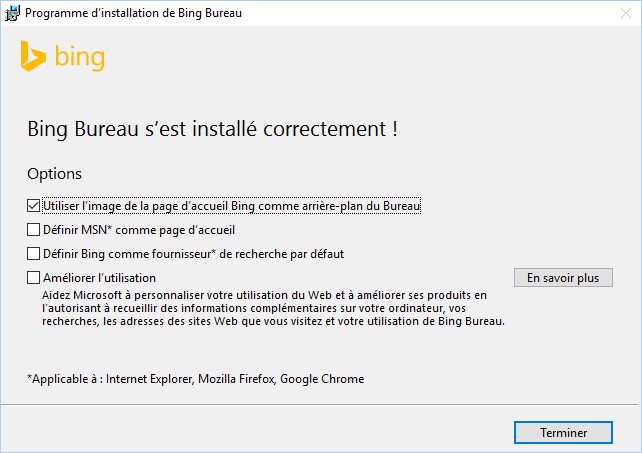The height and width of the screenshot is (453, 642).
Task: Click the 'Options' section label
Action: tap(55, 173)
